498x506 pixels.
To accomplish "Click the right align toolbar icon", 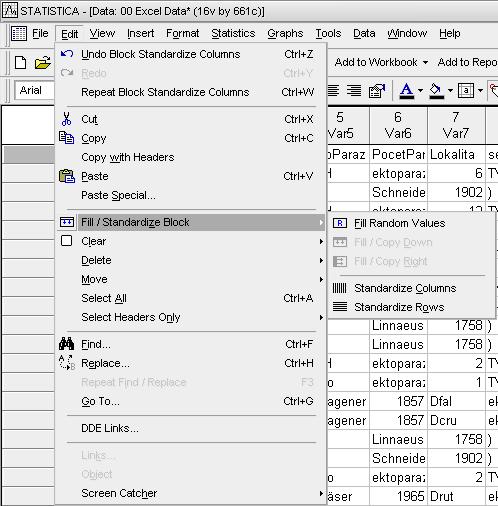I will 354,90.
